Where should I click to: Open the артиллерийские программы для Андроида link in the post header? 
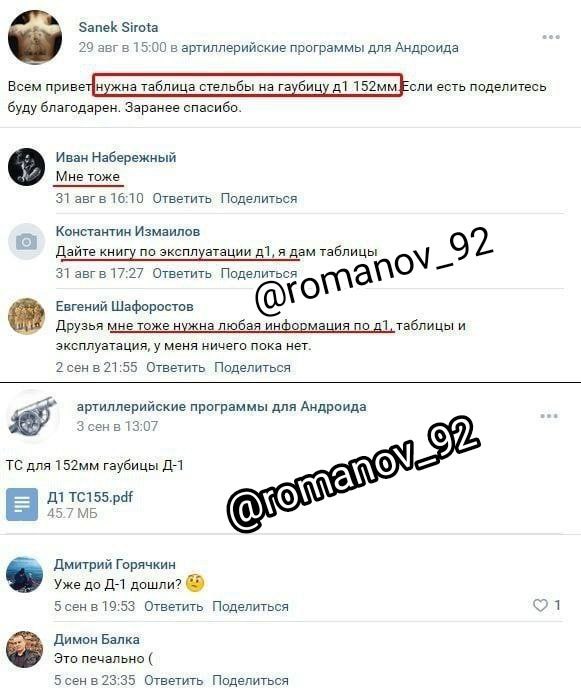320,48
